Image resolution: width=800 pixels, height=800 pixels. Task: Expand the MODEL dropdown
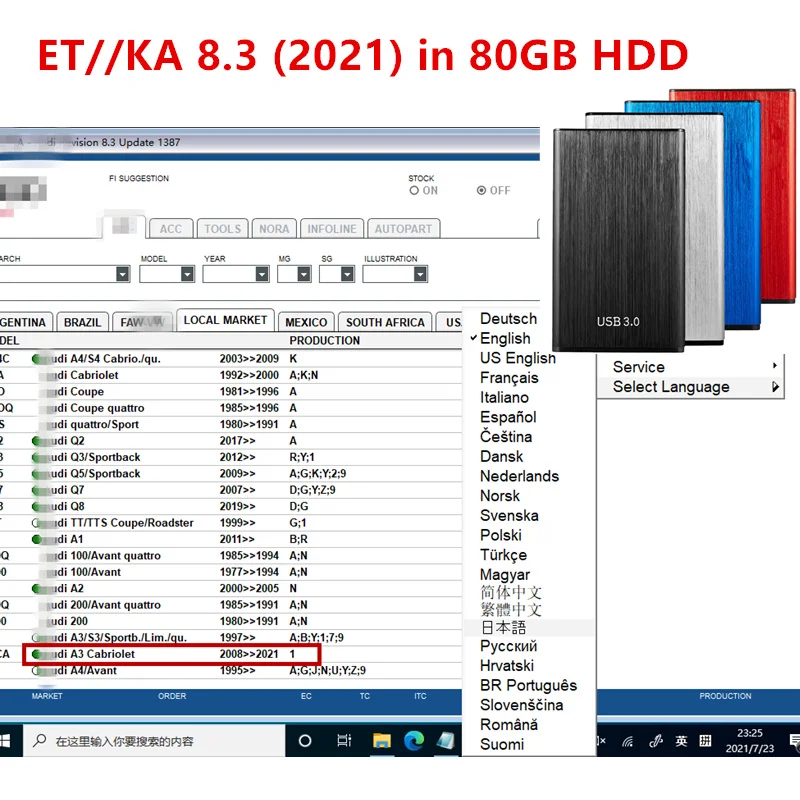pyautogui.click(x=187, y=274)
